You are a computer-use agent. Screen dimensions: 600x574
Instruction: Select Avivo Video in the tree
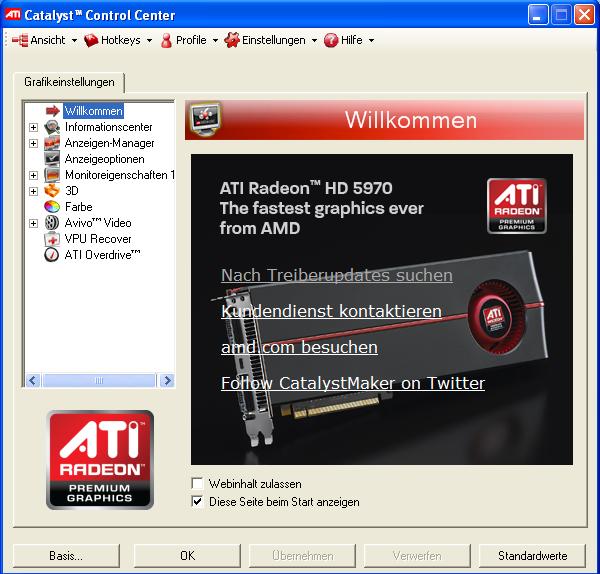[98, 223]
